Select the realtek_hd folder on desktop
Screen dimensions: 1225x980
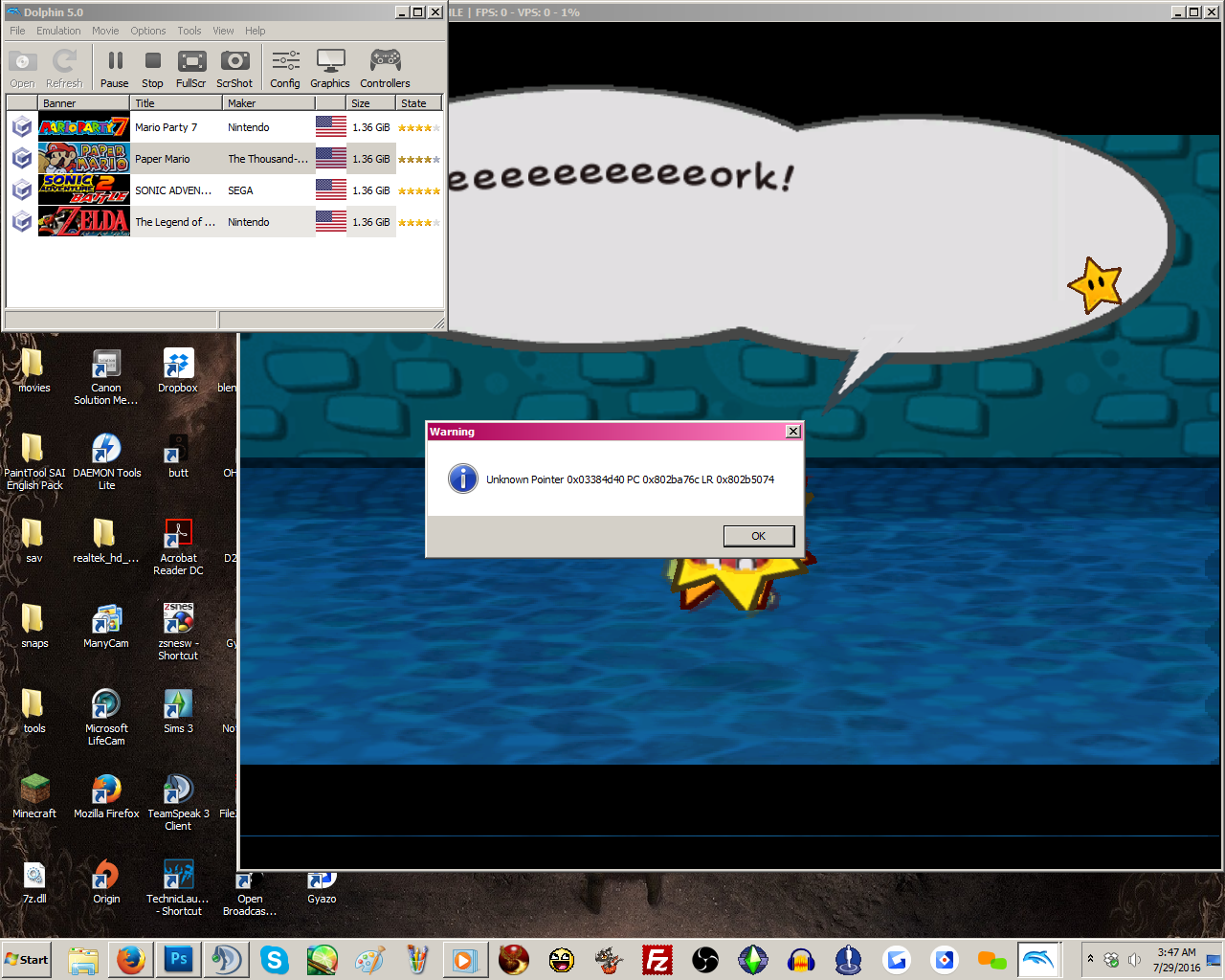click(106, 541)
